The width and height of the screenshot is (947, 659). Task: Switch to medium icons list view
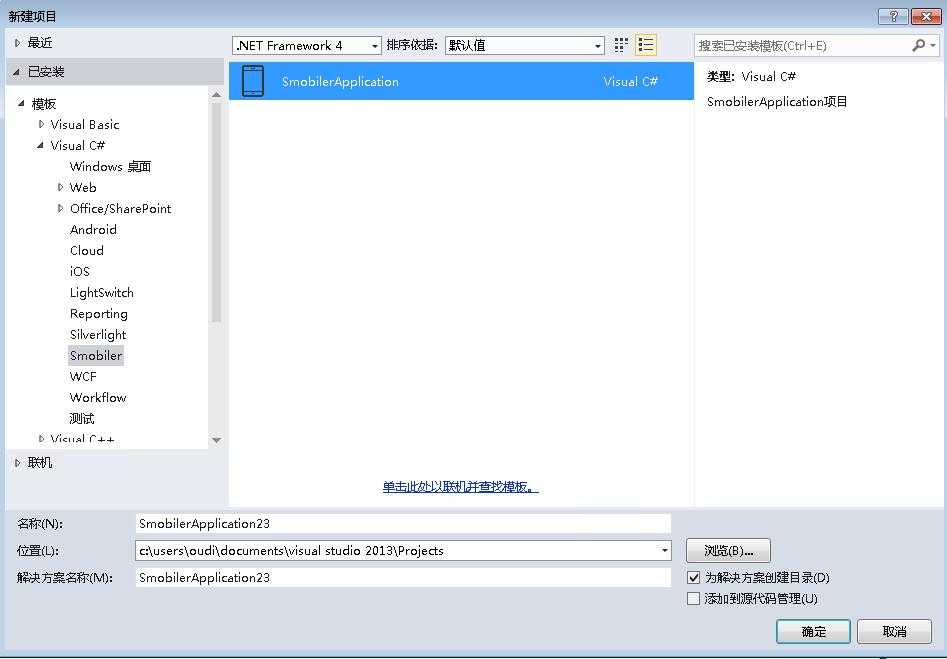click(x=646, y=45)
